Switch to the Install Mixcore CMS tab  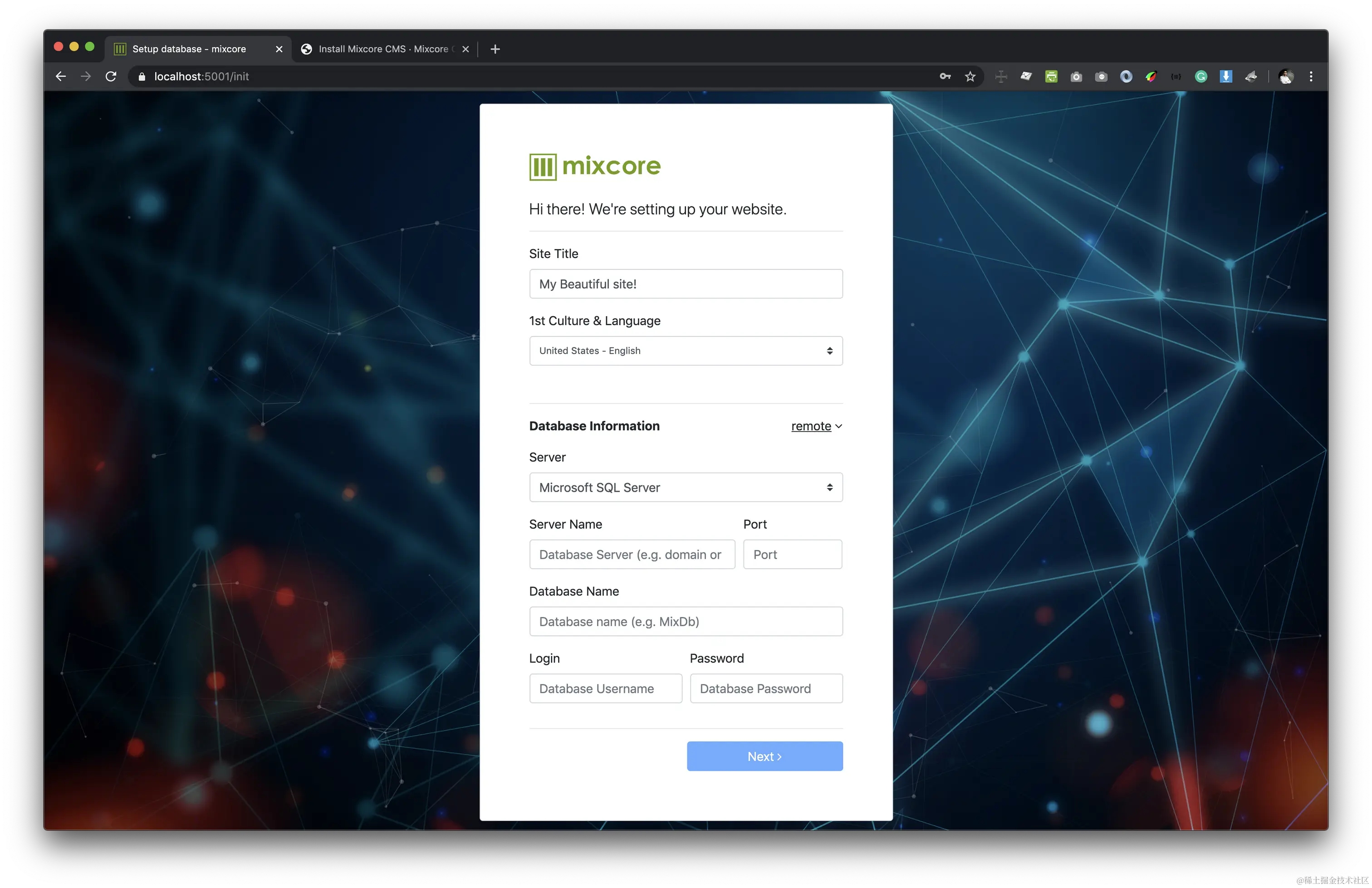tap(383, 49)
